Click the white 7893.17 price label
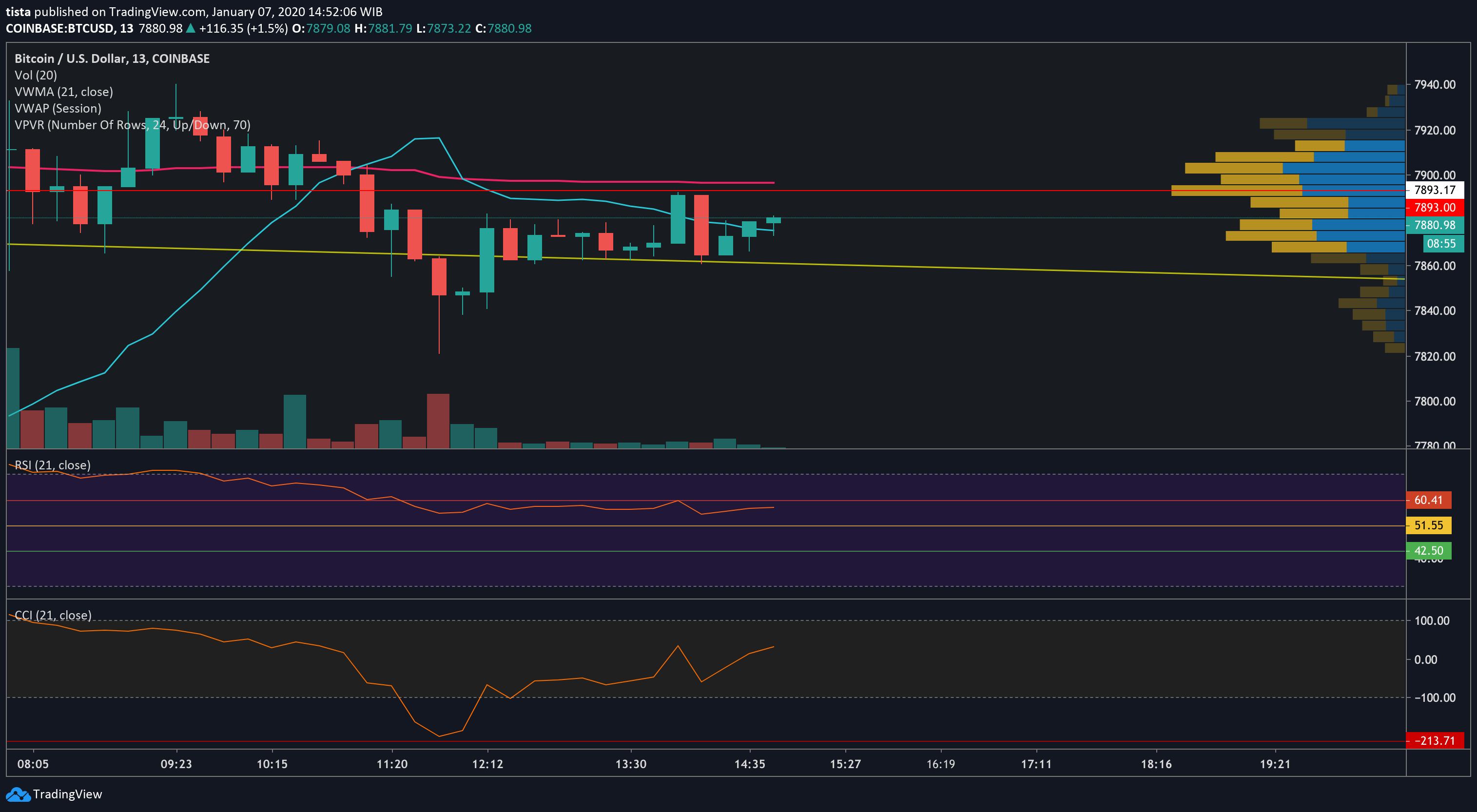Image resolution: width=1477 pixels, height=812 pixels. click(x=1435, y=190)
